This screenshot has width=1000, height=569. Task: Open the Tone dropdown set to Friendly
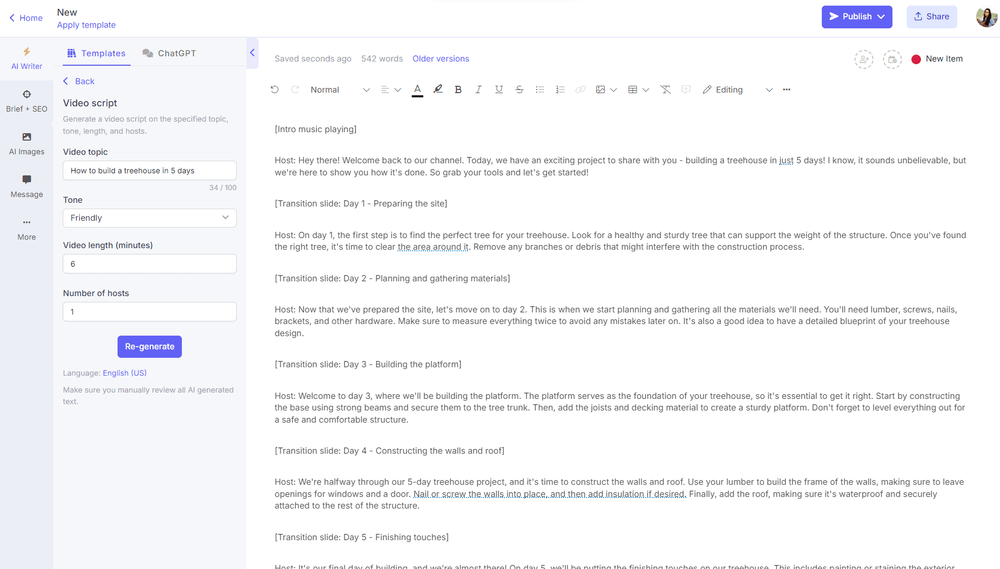point(149,218)
